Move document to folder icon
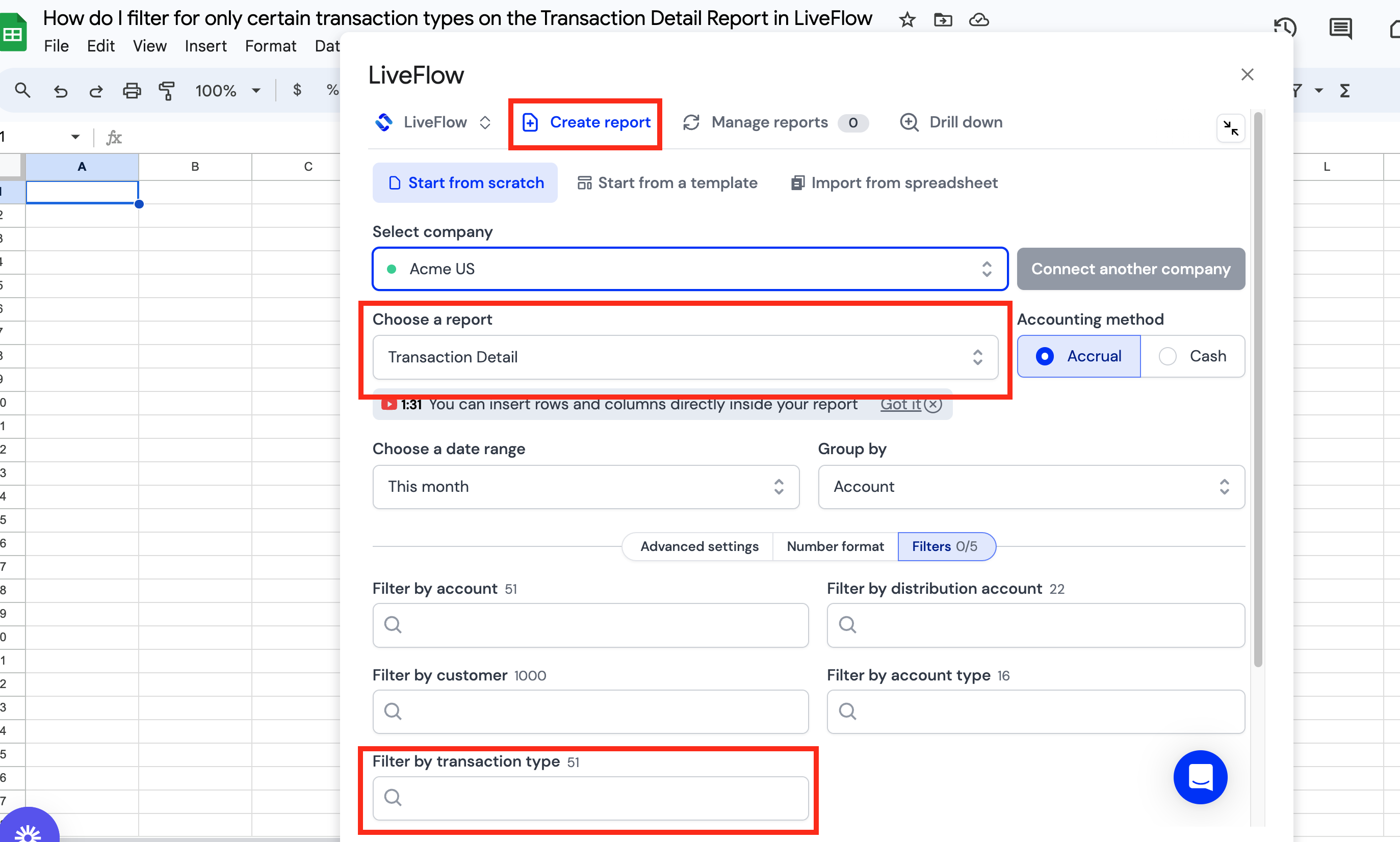 [x=943, y=20]
